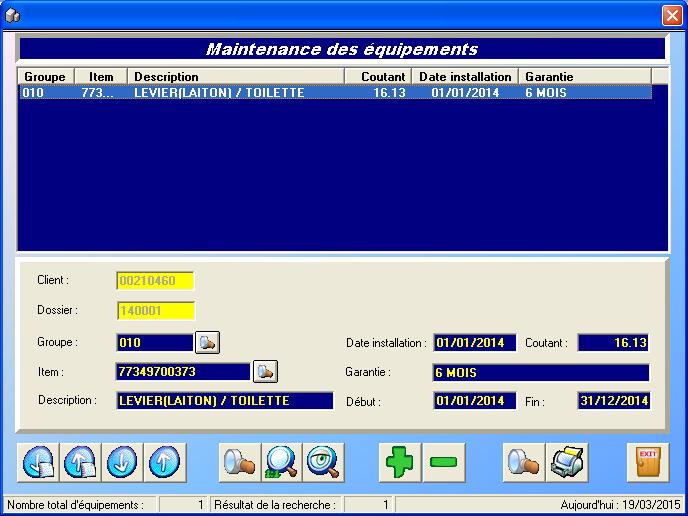Click the EXIT door icon
Viewport: 688px width, 516px height.
click(x=647, y=462)
